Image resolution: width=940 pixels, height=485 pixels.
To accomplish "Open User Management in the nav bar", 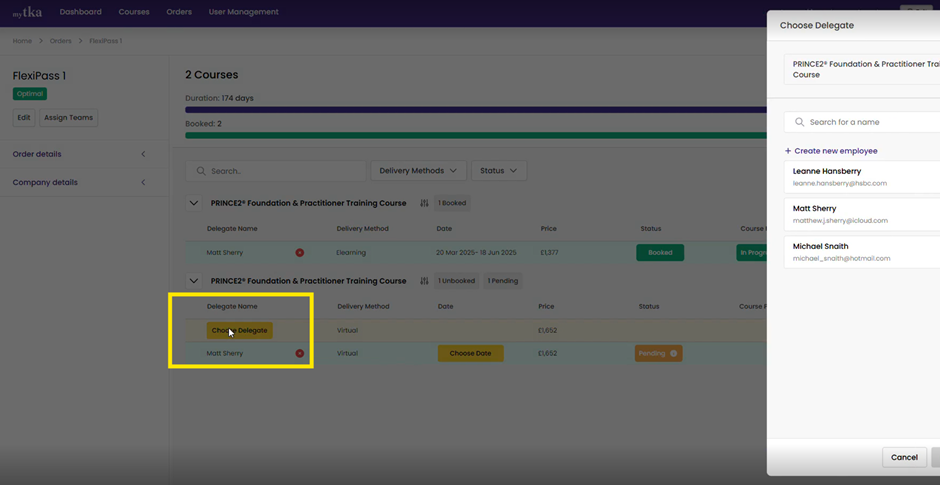I will click(243, 12).
